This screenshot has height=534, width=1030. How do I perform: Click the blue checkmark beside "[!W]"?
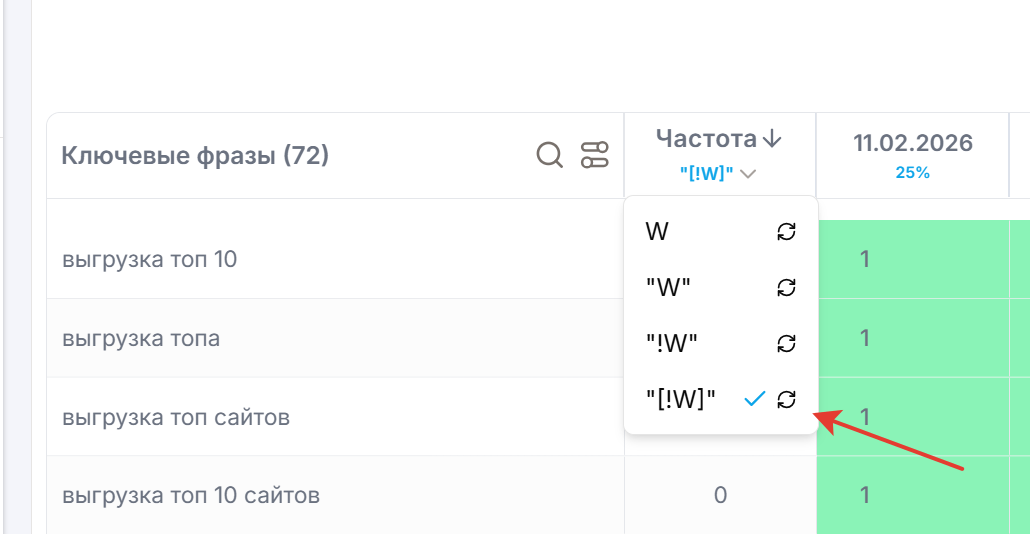pos(755,399)
